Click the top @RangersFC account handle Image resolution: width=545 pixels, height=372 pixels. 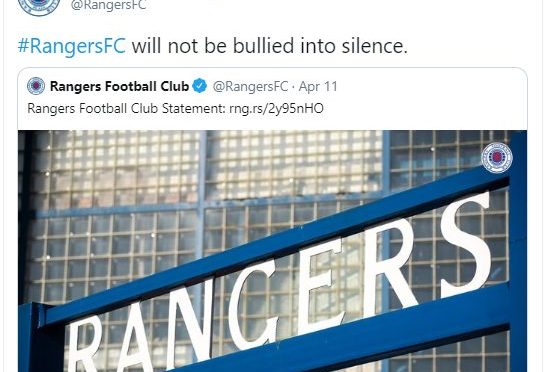coord(108,5)
